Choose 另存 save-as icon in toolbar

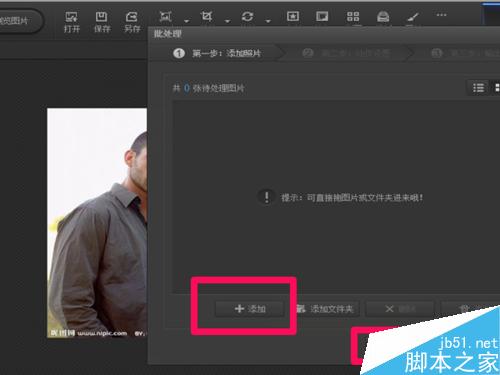point(132,22)
